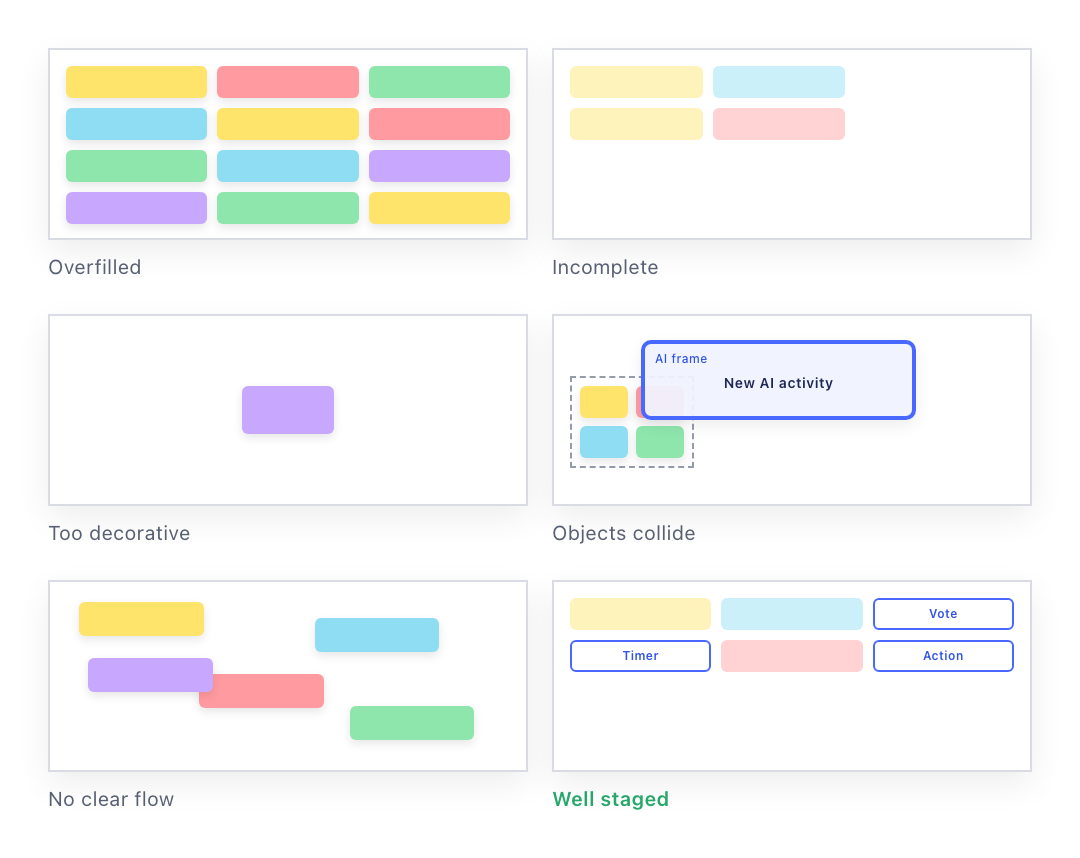This screenshot has width=1080, height=858.
Task: Select the pink note in Well staged panel
Action: (x=792, y=656)
